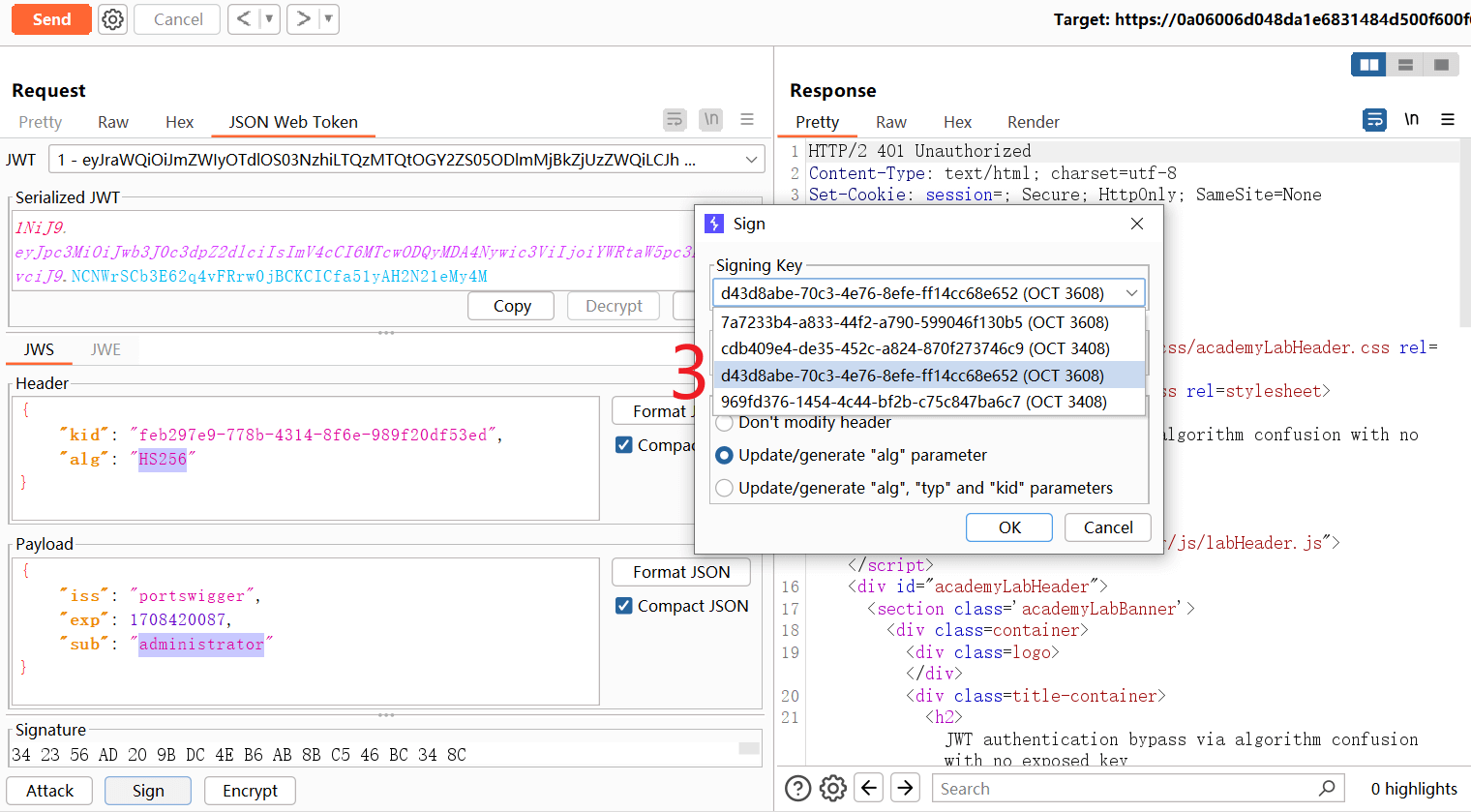Open the Render tab in Response
1471x812 pixels.
1033,122
